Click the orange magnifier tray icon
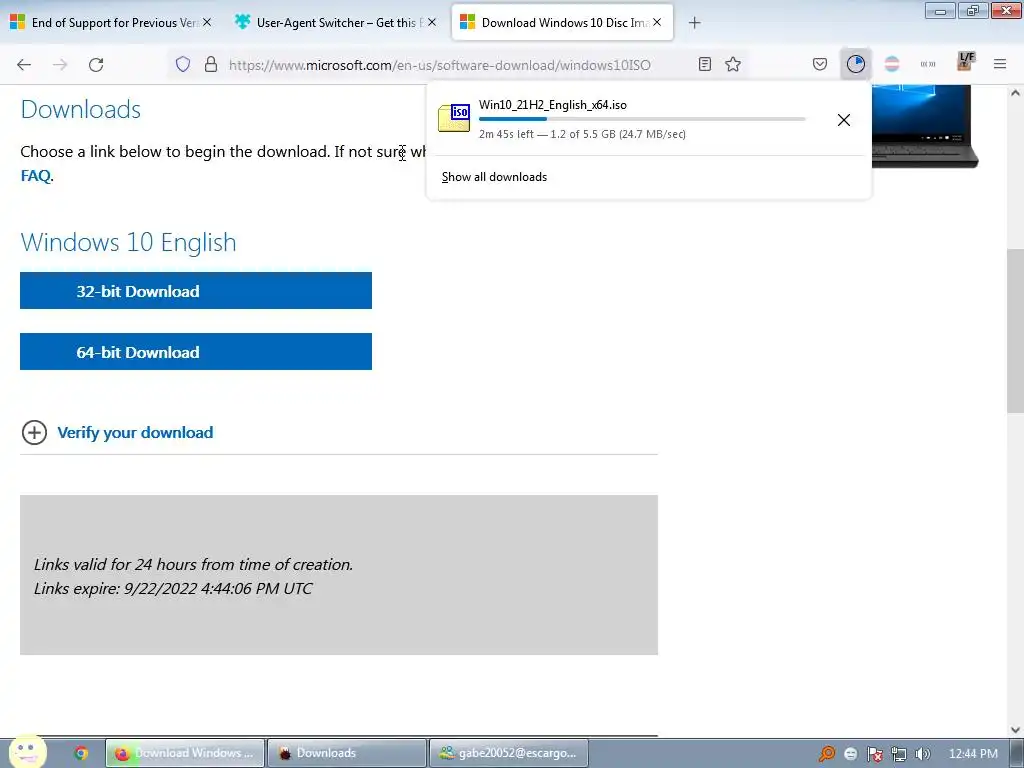1024x768 pixels. point(827,754)
